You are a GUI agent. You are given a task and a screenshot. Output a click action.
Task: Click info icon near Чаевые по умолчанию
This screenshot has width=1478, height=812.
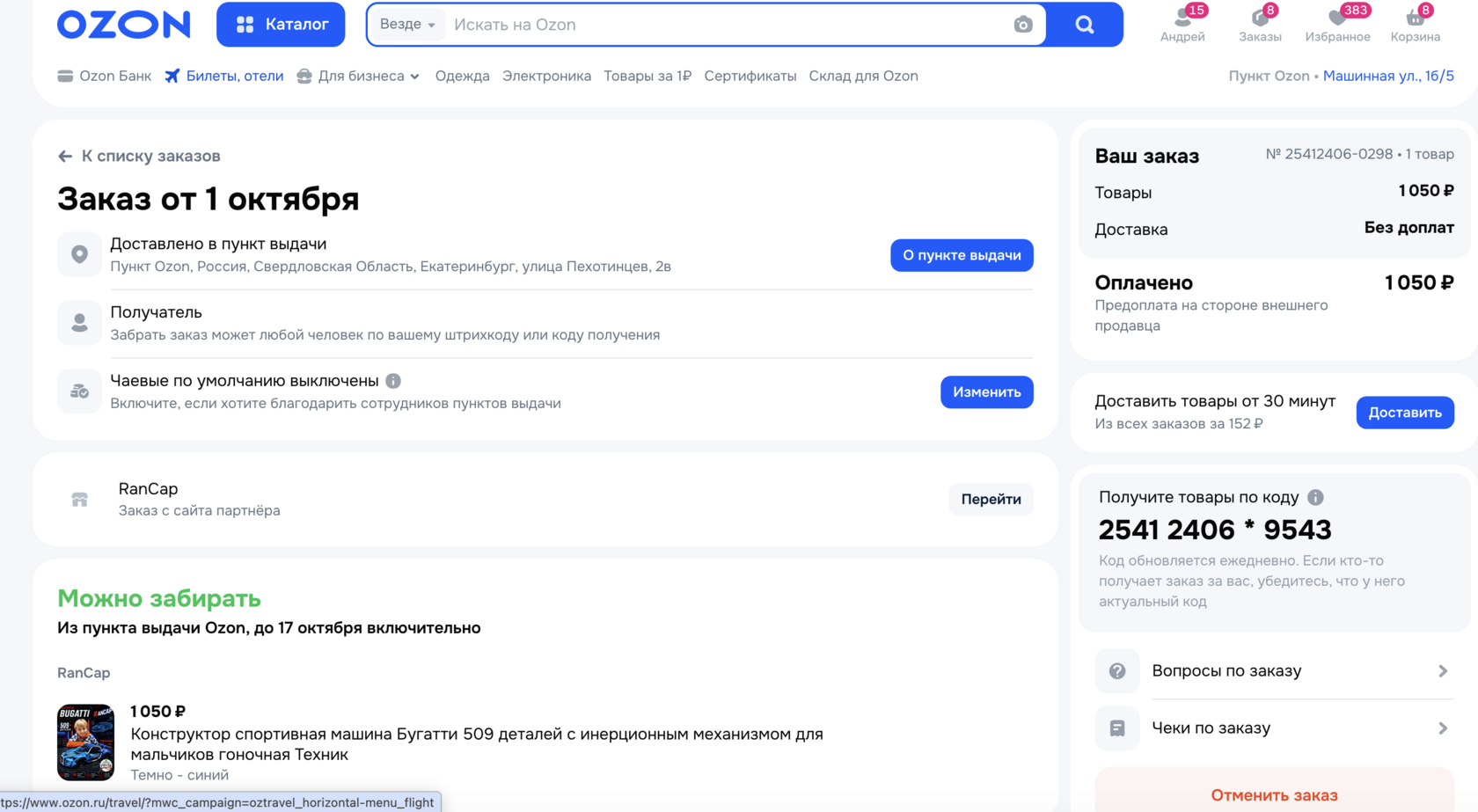coord(393,381)
